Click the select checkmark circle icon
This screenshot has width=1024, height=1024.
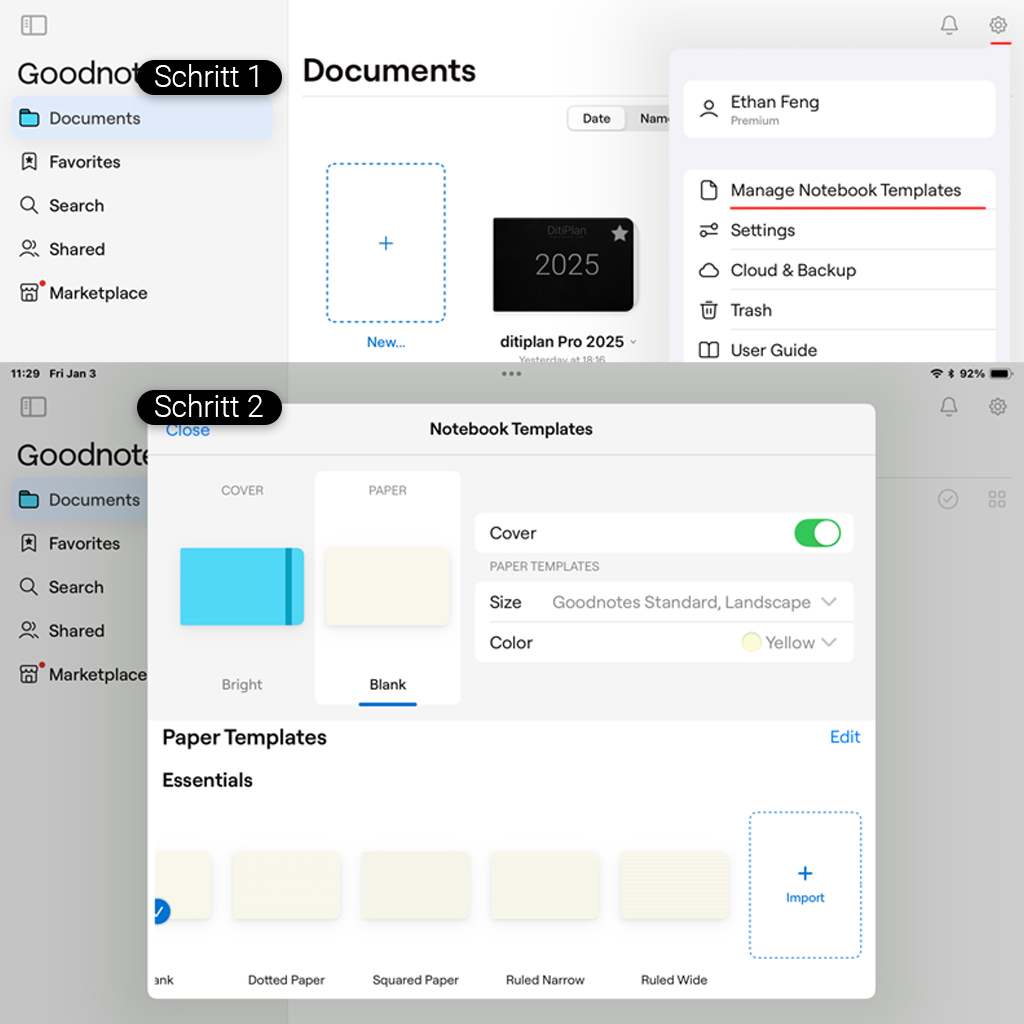[x=948, y=500]
